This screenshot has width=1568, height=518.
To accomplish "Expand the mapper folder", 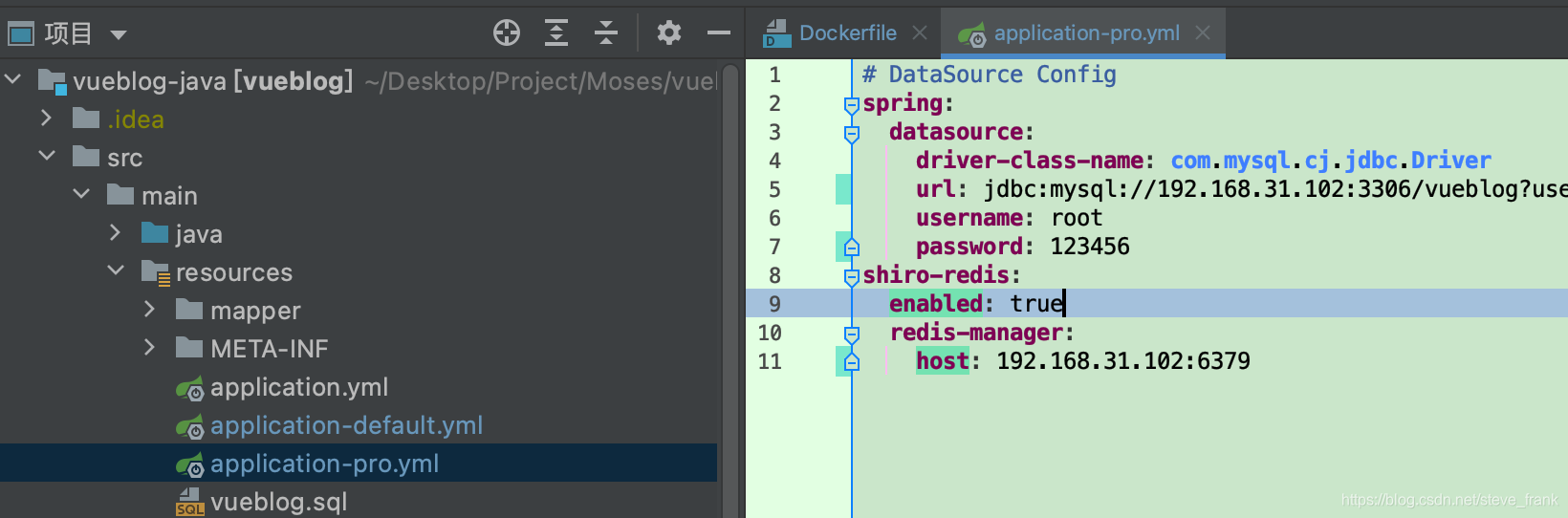I will (x=149, y=309).
